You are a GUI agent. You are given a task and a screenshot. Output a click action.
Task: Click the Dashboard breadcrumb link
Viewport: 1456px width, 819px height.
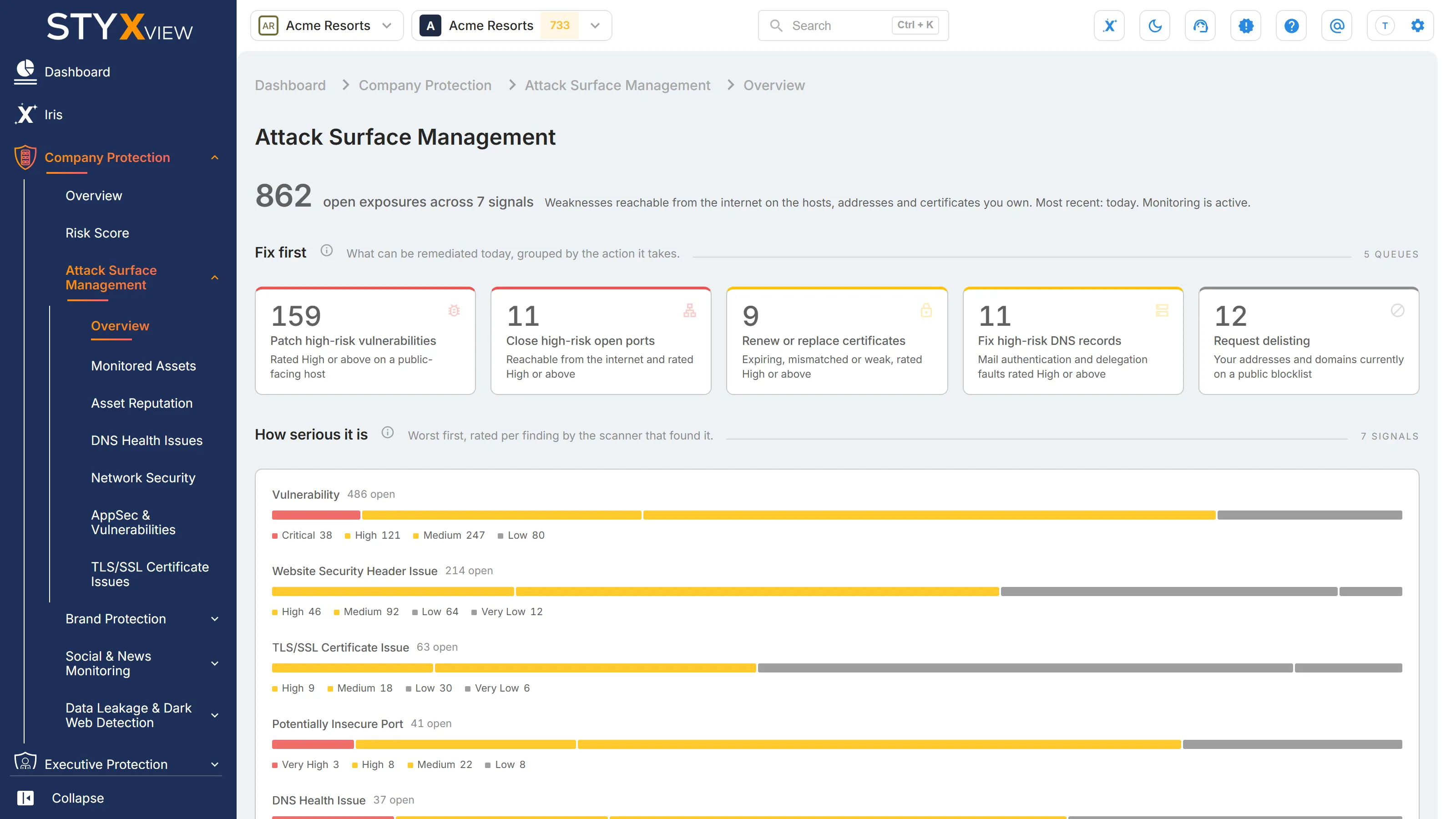pyautogui.click(x=291, y=86)
